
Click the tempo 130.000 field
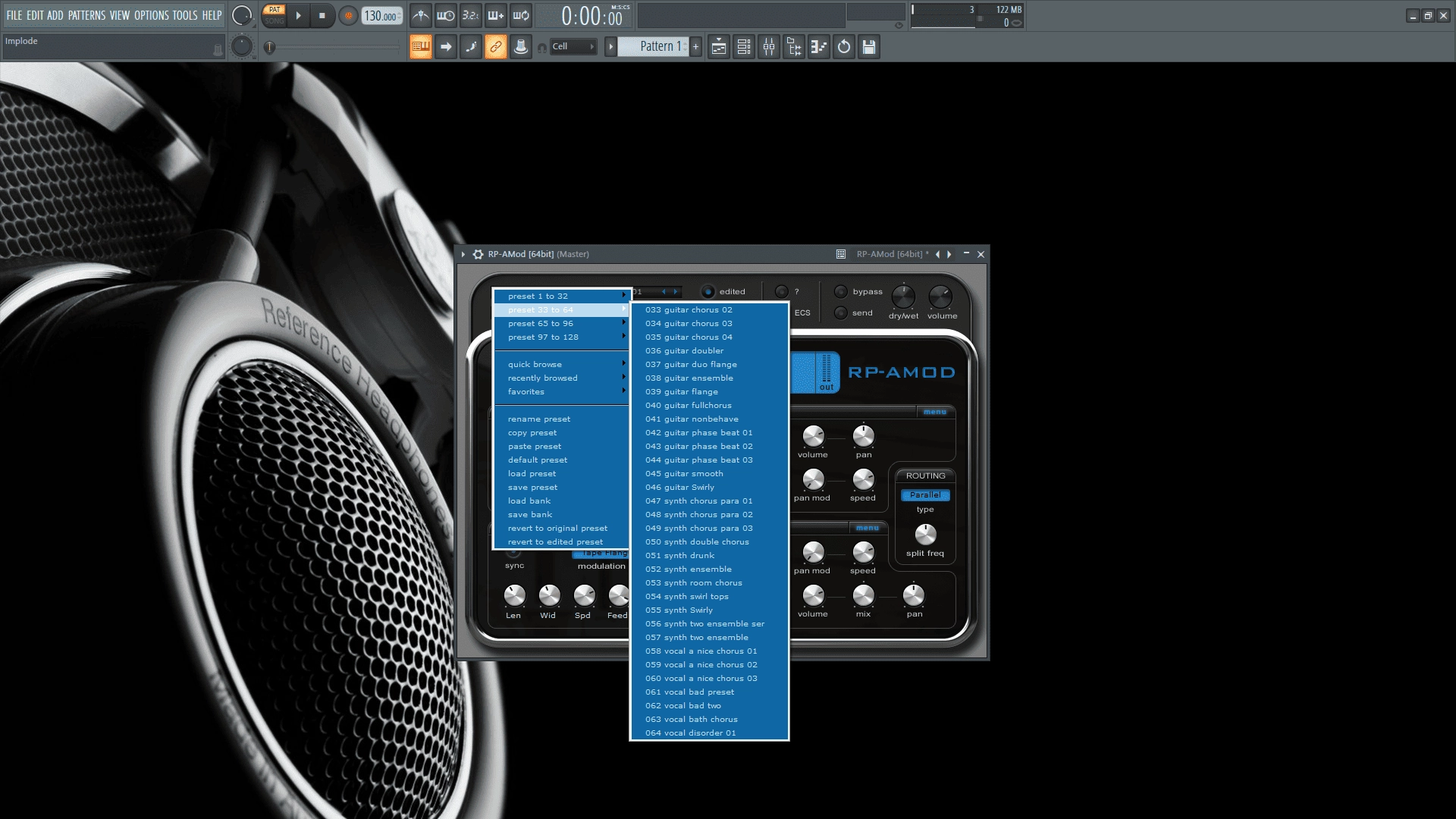(x=381, y=16)
